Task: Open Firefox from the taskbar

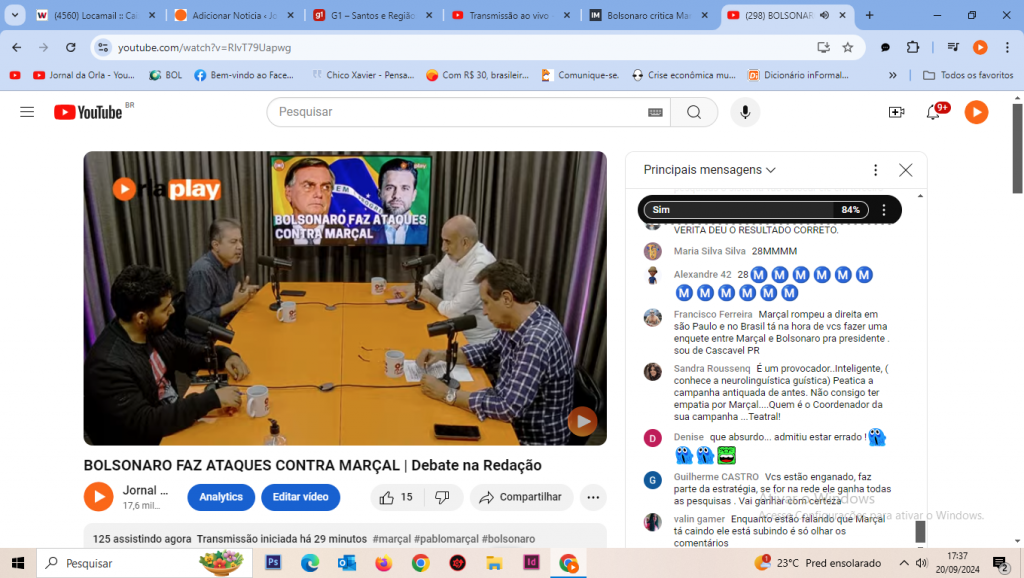Action: coord(383,562)
